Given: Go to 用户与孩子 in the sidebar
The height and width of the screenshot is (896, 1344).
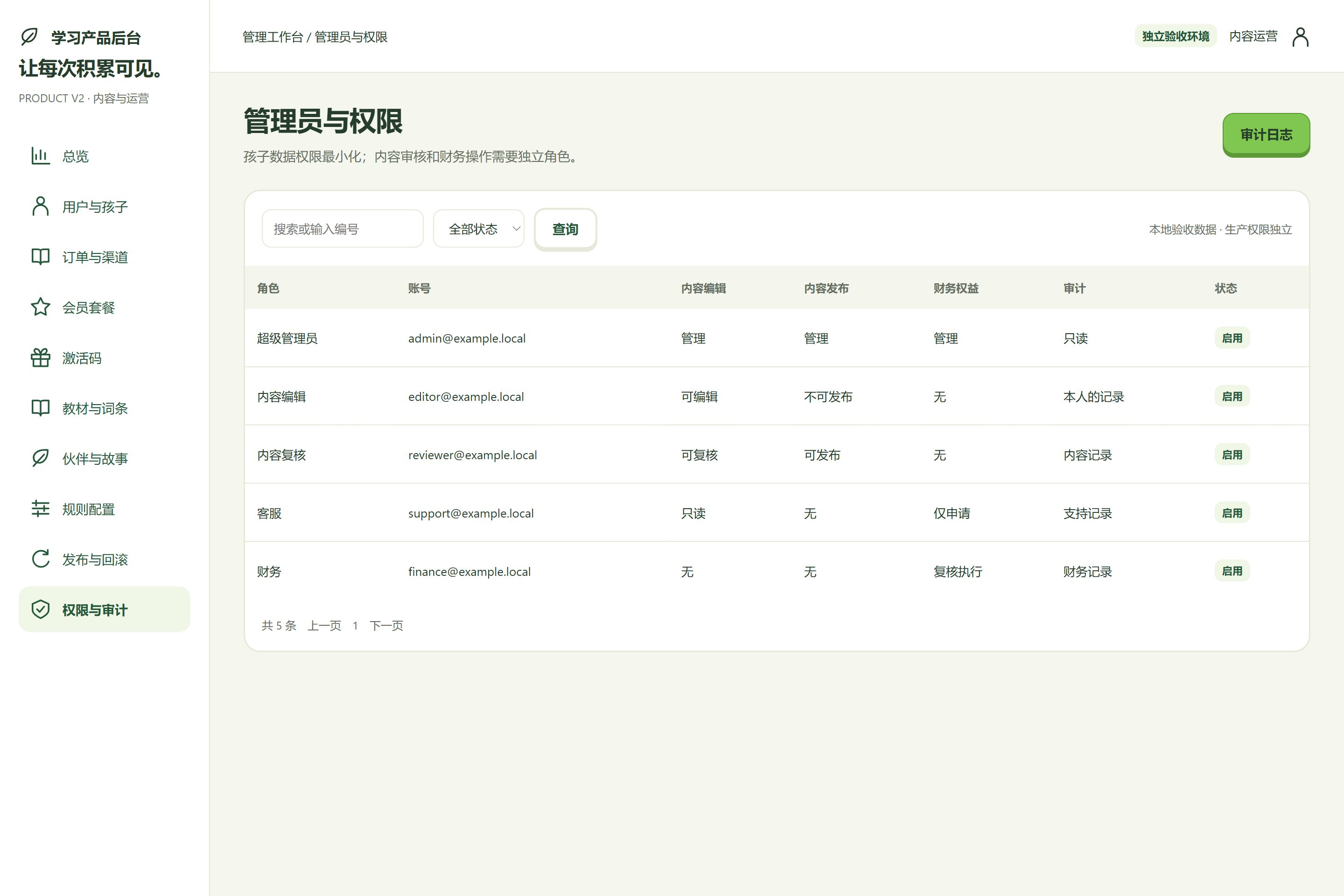Looking at the screenshot, I should [105, 206].
